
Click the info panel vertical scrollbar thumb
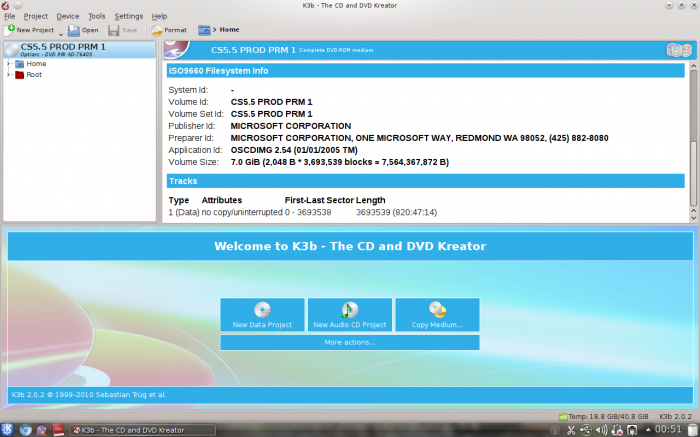coord(693,174)
